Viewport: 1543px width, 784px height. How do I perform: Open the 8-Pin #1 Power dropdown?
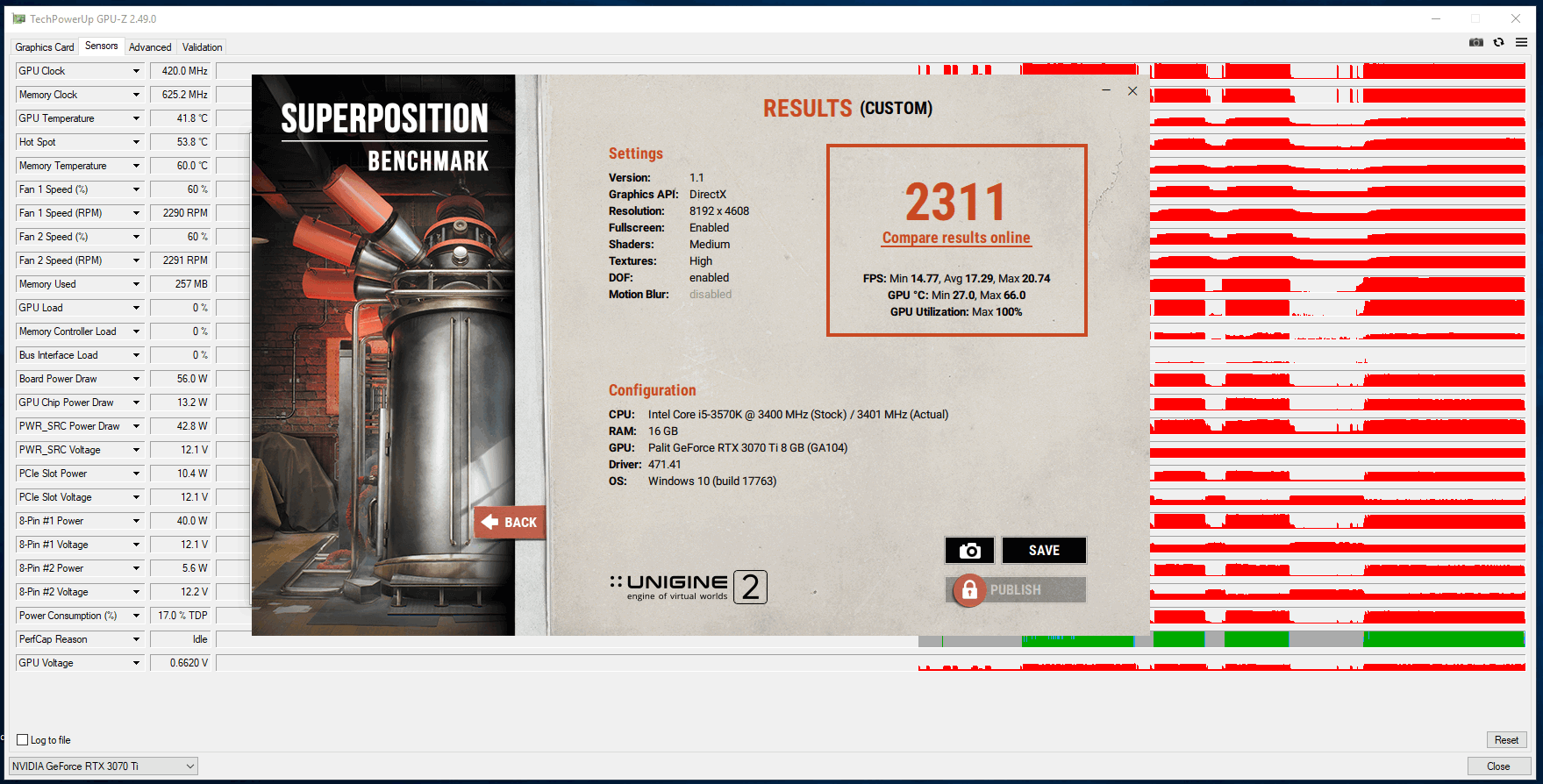(136, 521)
